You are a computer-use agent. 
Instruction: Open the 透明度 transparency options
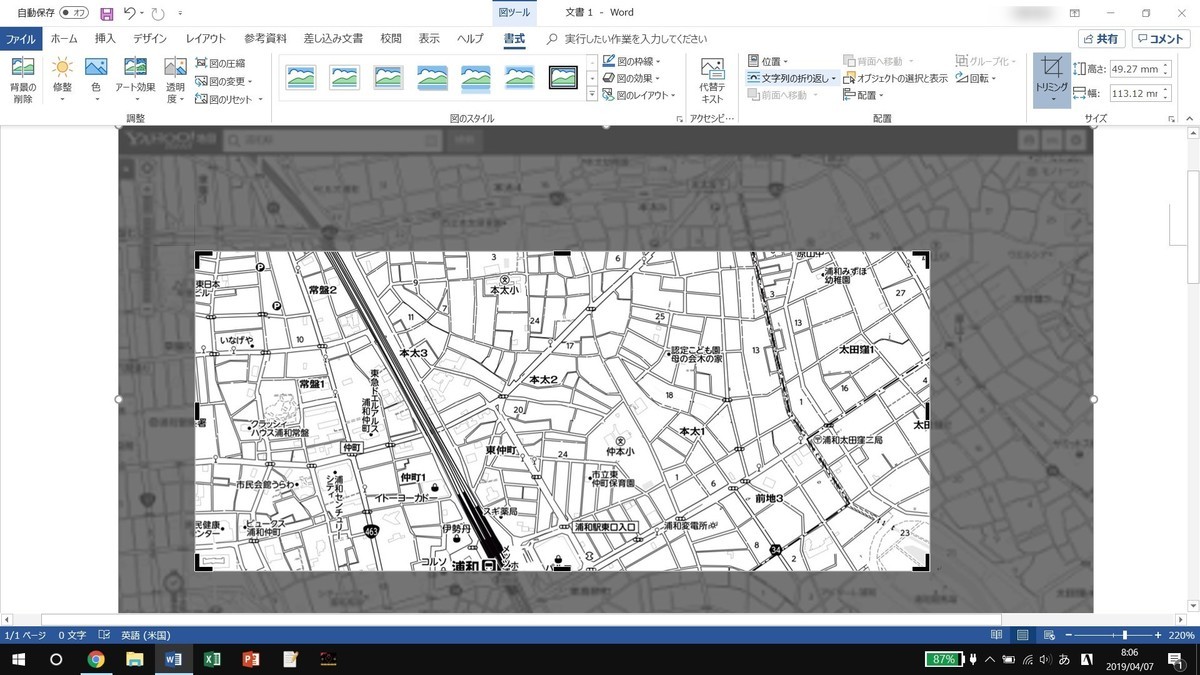point(176,81)
